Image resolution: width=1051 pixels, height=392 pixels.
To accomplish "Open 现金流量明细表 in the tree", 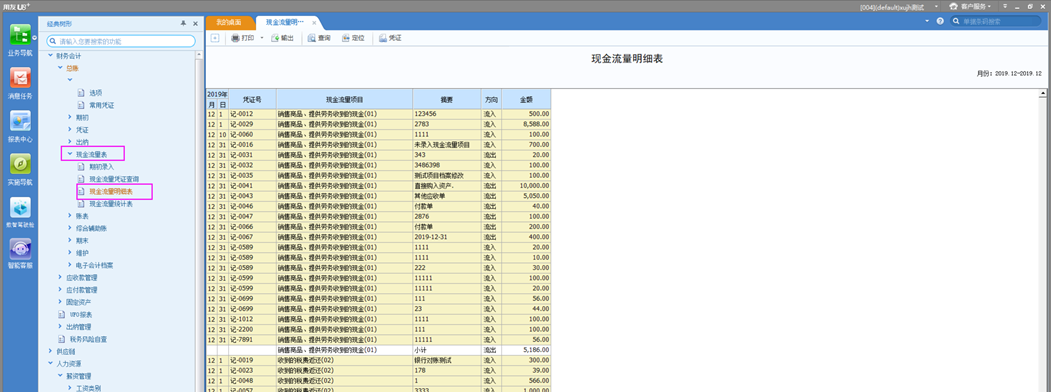I will [x=111, y=192].
